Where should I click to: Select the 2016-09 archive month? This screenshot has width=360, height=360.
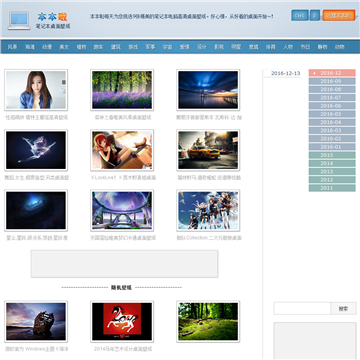332,81
